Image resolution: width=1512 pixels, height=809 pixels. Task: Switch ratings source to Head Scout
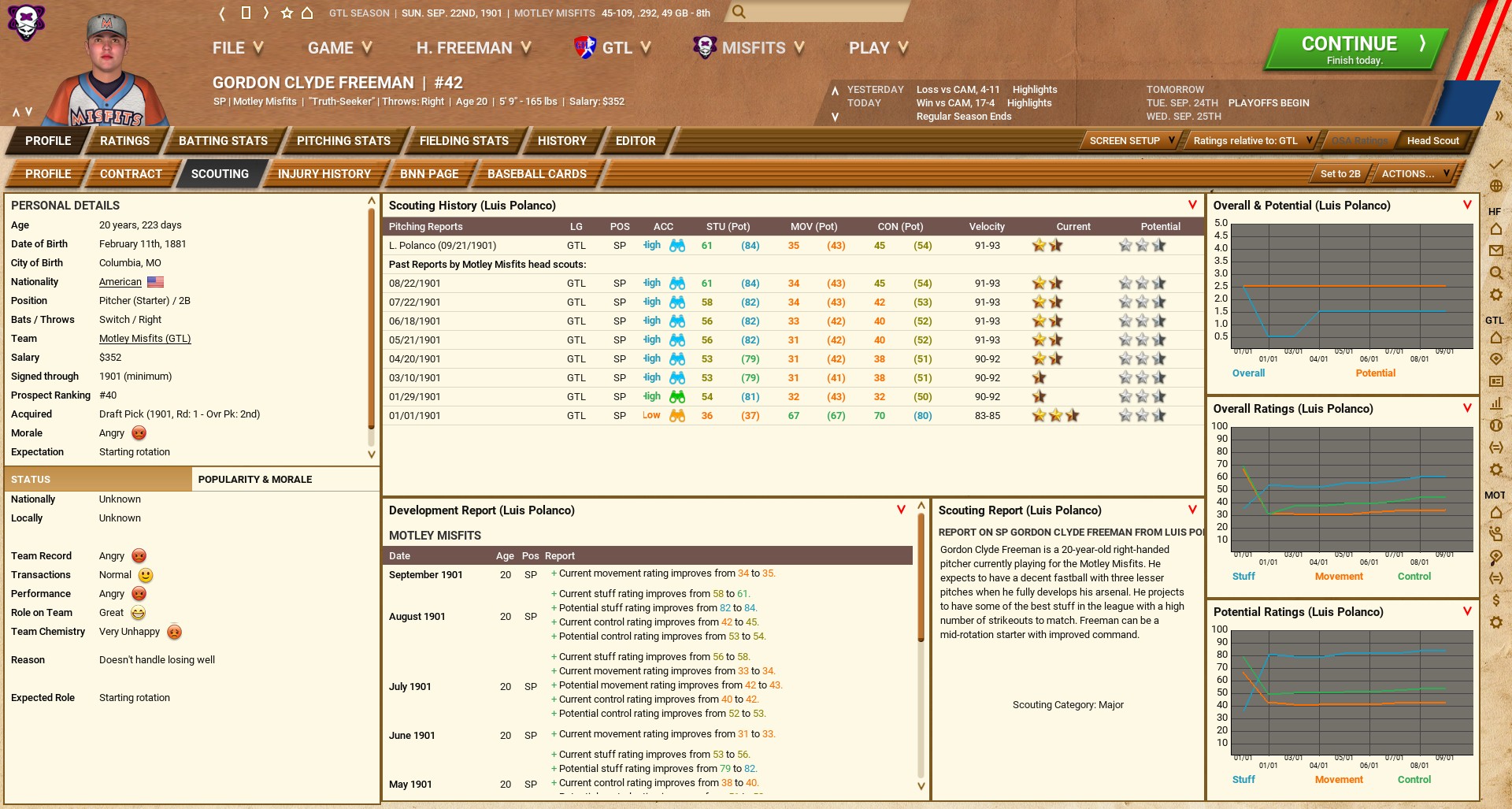click(x=1432, y=141)
